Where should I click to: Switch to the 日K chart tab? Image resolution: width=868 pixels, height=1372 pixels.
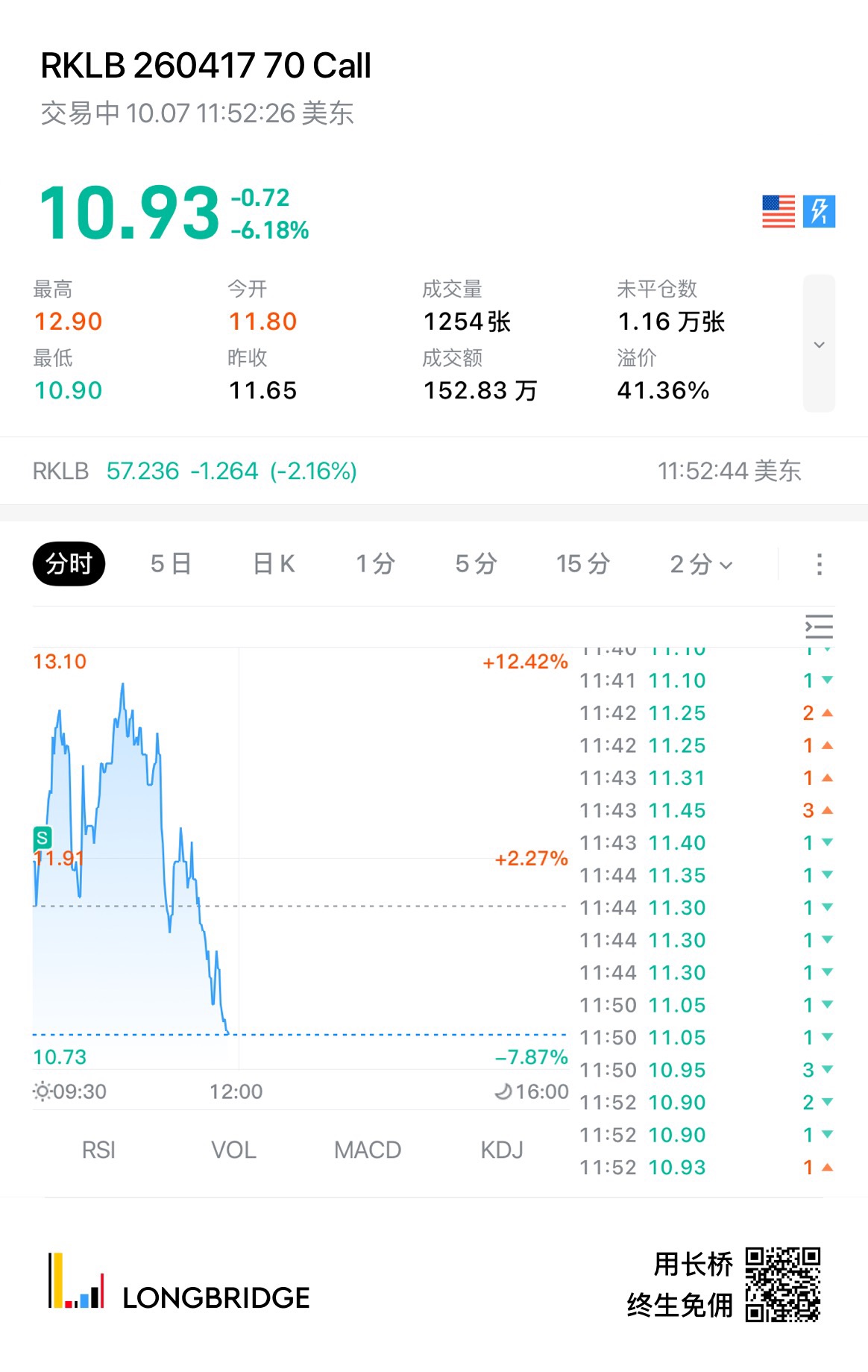coord(274,564)
